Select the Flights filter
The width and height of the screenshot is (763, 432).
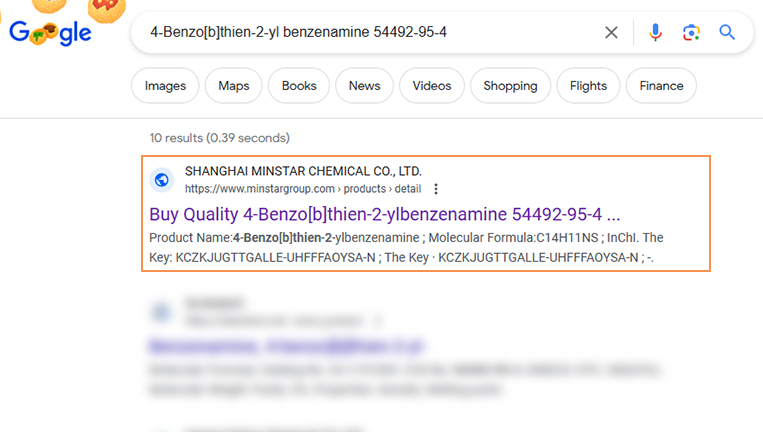588,86
